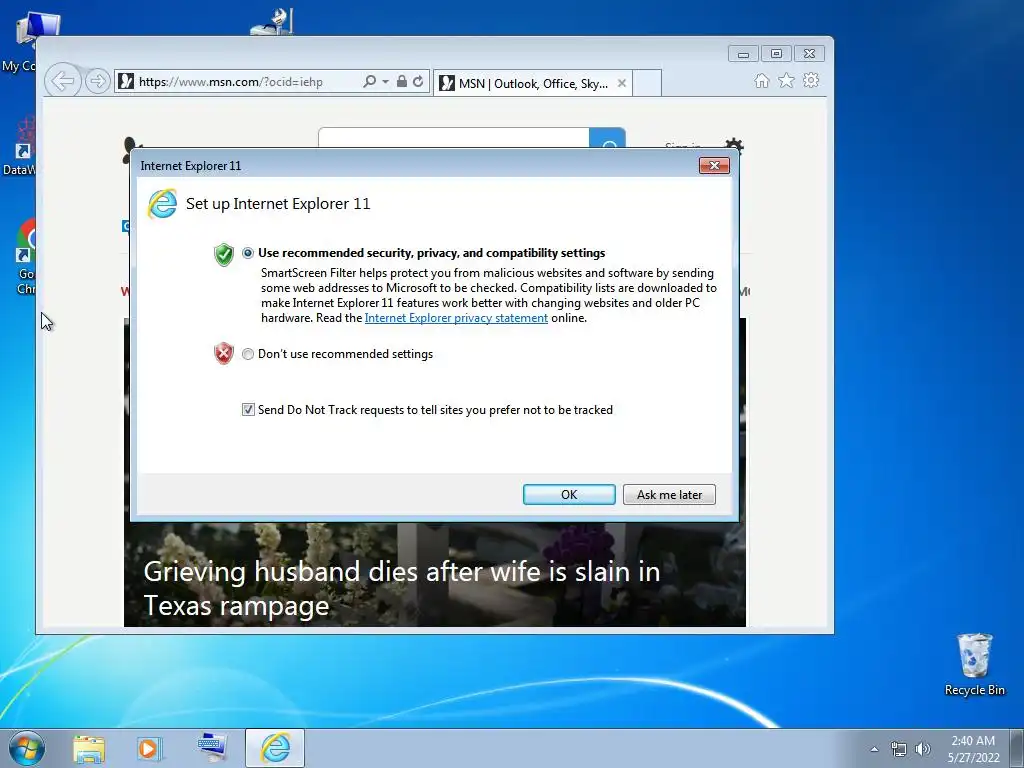
Task: Click the network tray icon
Action: pos(899,749)
